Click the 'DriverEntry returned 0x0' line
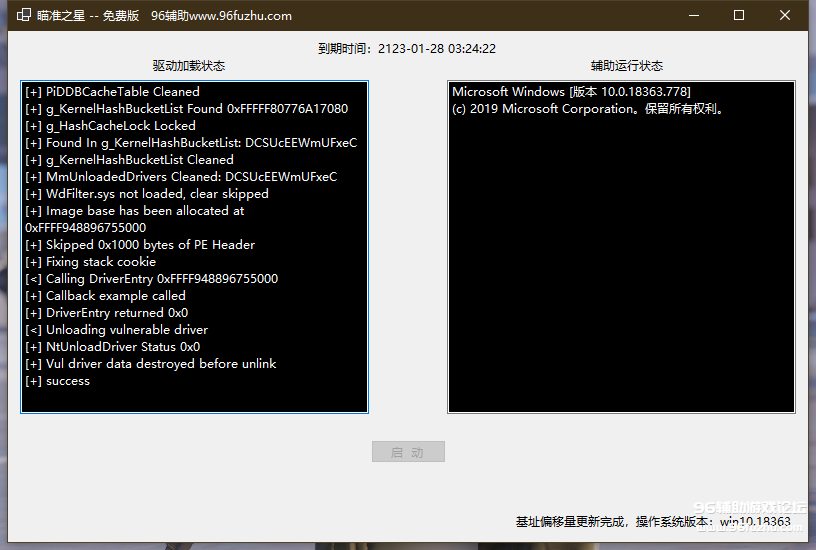This screenshot has height=550, width=816. (x=106, y=313)
